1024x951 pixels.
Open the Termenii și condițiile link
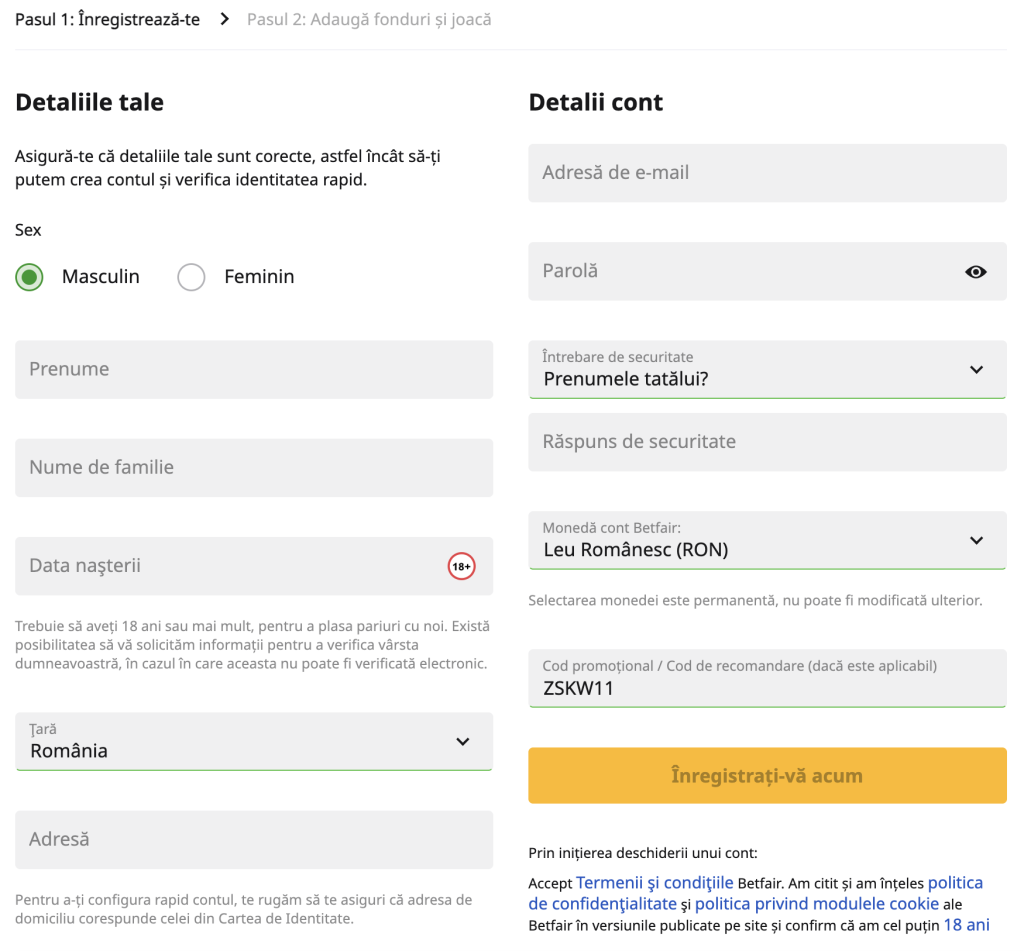pyautogui.click(x=654, y=883)
